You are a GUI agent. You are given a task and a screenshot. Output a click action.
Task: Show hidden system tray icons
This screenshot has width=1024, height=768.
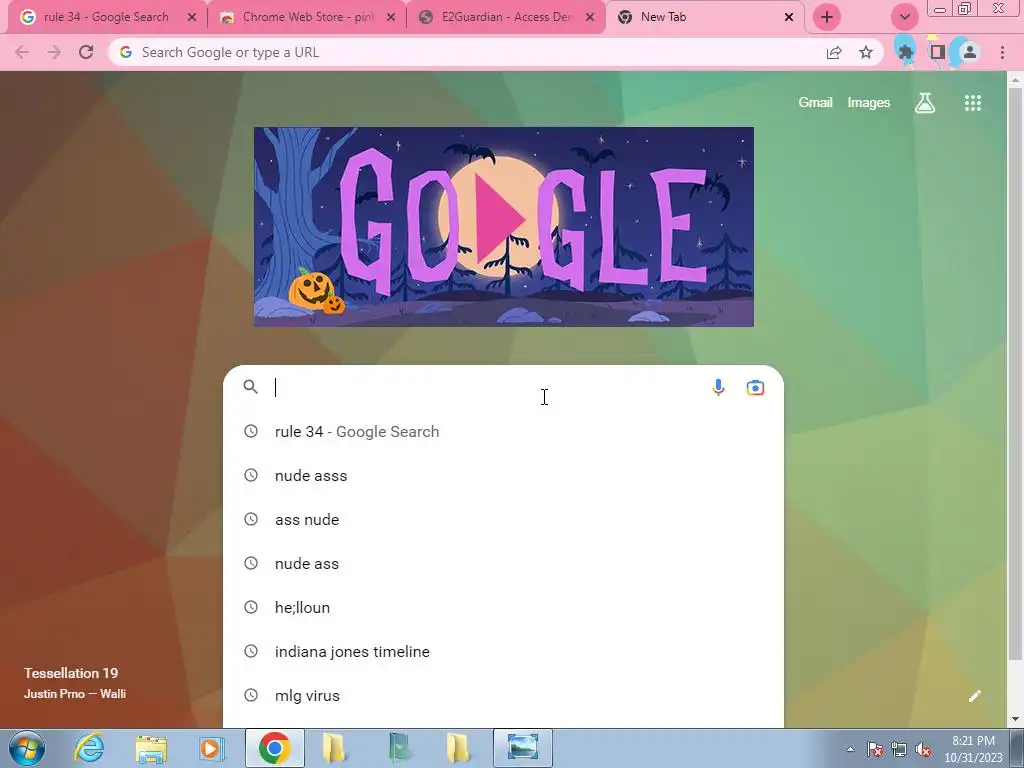850,749
